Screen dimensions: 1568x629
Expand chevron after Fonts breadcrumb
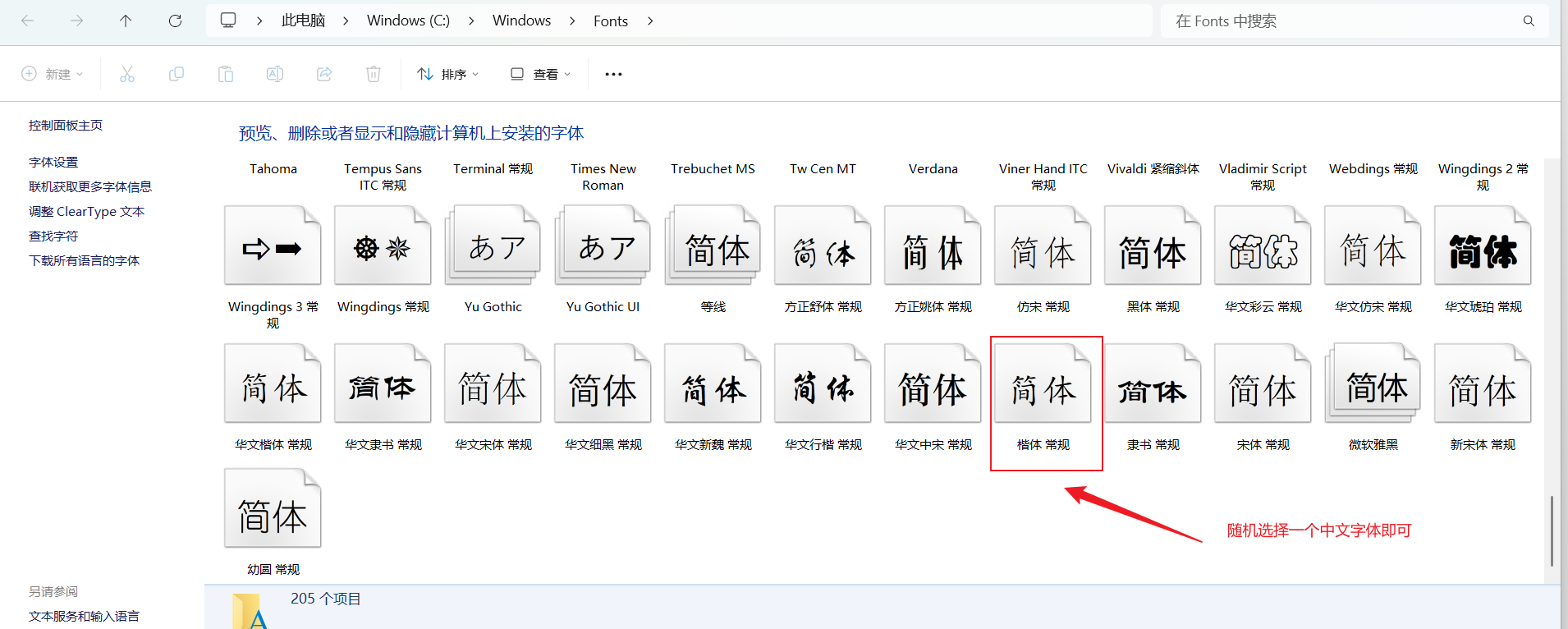650,21
